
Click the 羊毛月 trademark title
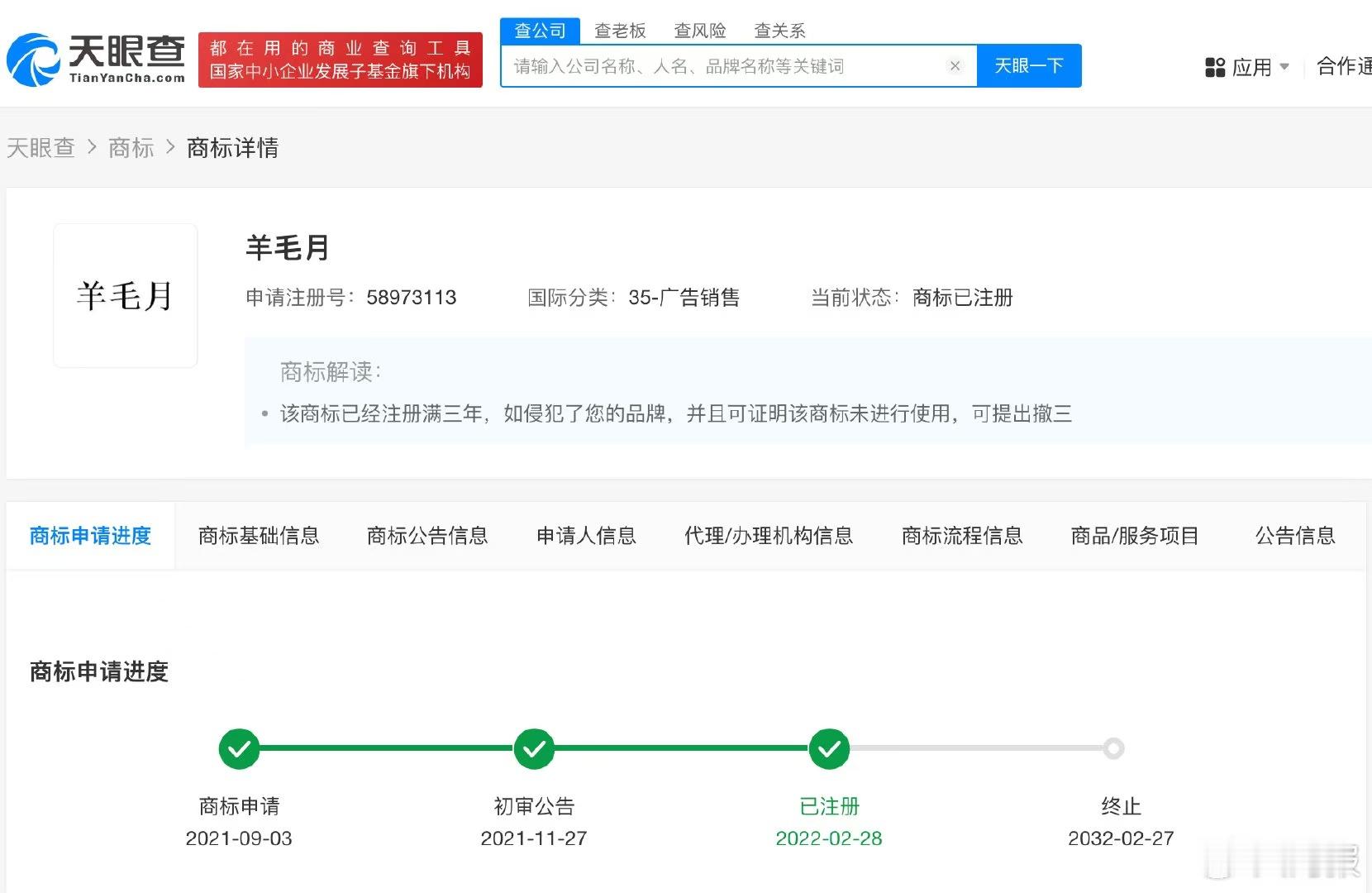(288, 247)
